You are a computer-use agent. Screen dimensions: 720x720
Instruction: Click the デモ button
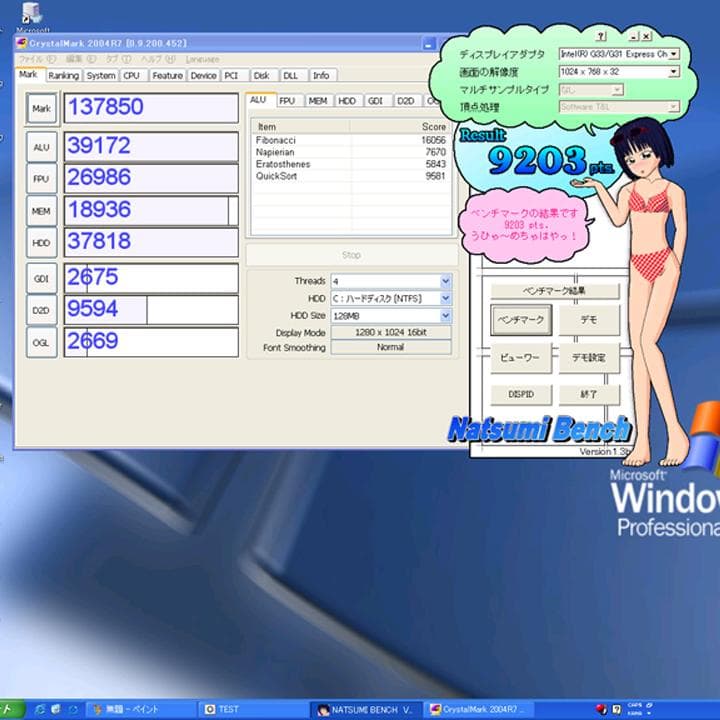coord(589,320)
